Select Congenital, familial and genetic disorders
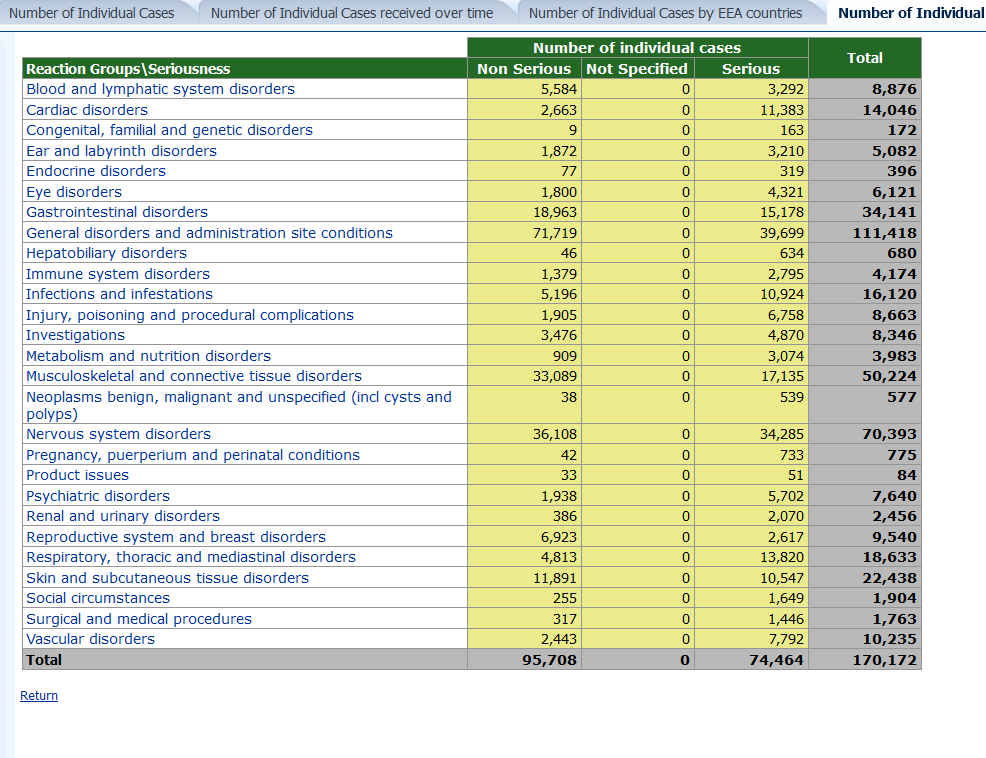 pos(169,130)
